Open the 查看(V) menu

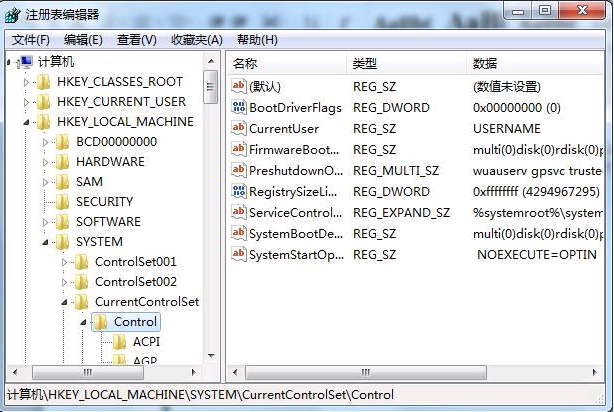(137, 40)
